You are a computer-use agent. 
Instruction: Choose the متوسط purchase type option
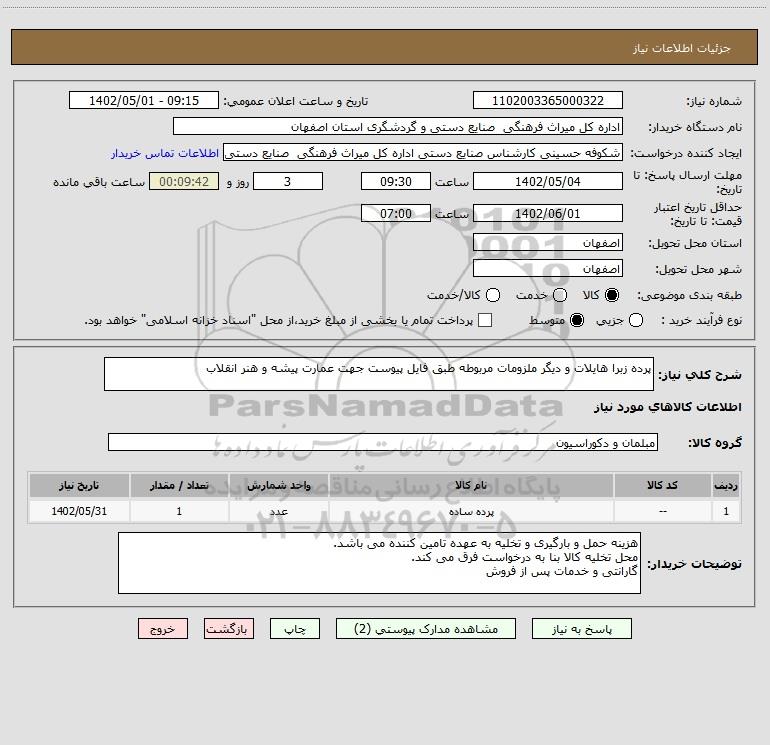577,320
